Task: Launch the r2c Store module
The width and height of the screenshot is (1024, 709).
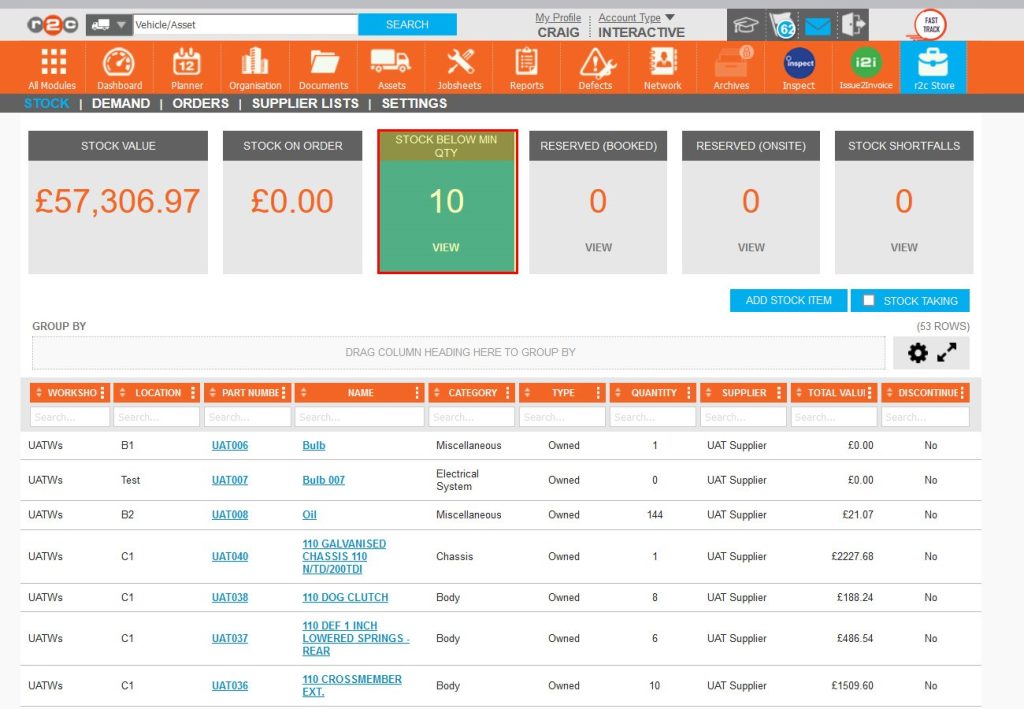Action: coord(933,68)
